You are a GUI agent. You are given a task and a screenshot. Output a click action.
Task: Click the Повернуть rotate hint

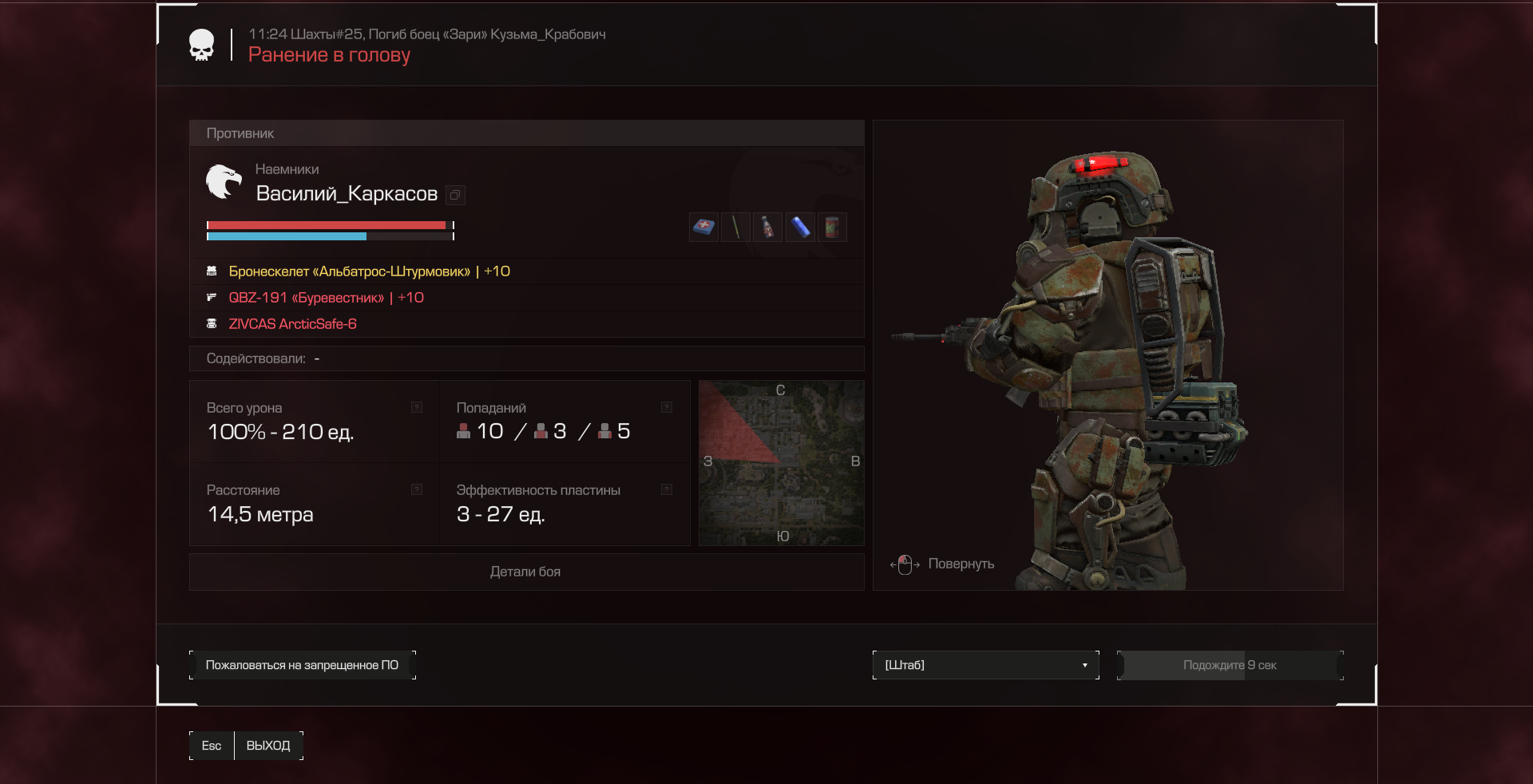(x=961, y=564)
